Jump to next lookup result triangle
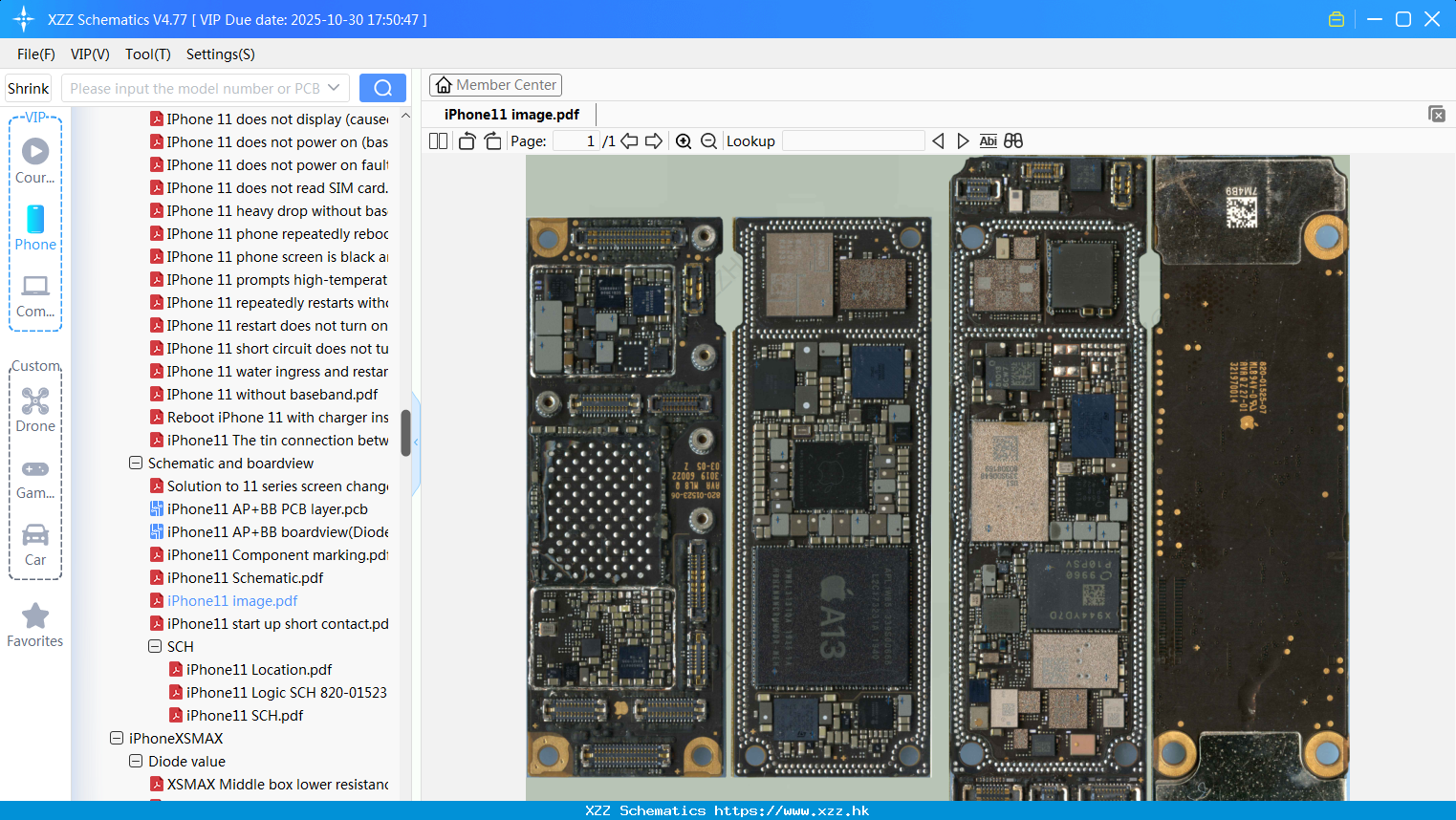 pyautogui.click(x=963, y=141)
